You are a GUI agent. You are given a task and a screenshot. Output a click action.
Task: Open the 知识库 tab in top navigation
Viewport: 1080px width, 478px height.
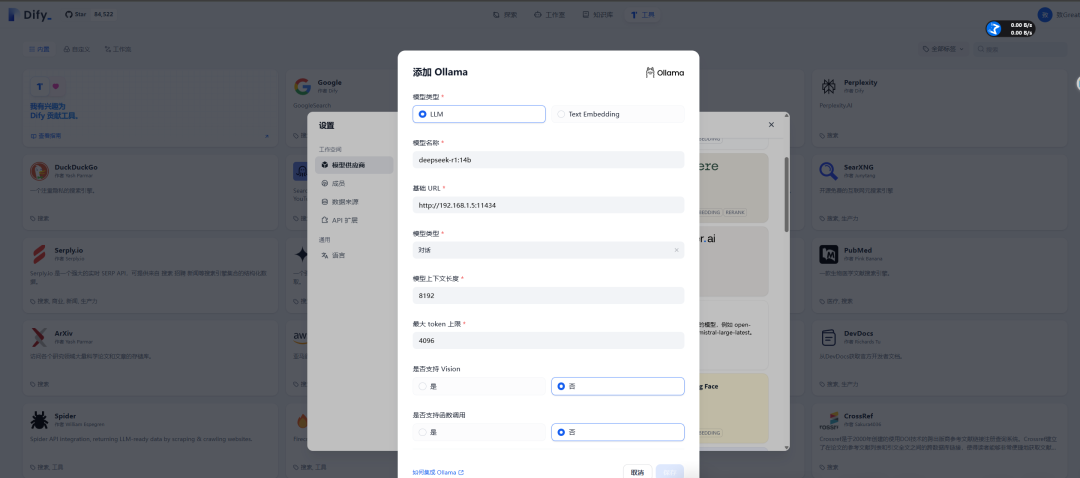click(x=598, y=14)
